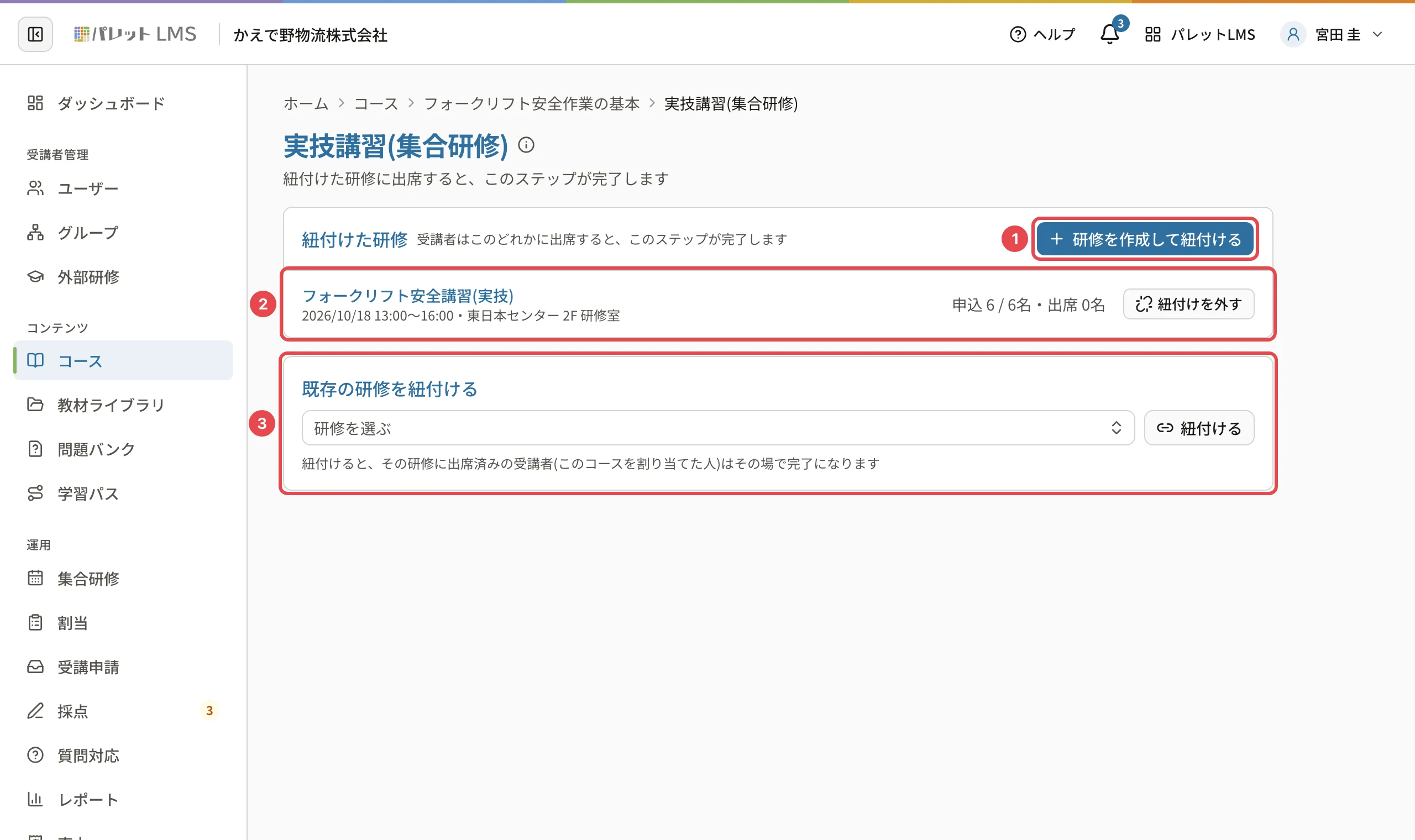Image resolution: width=1415 pixels, height=840 pixels.
Task: Open 学習パス in the sidebar
Action: [123, 494]
